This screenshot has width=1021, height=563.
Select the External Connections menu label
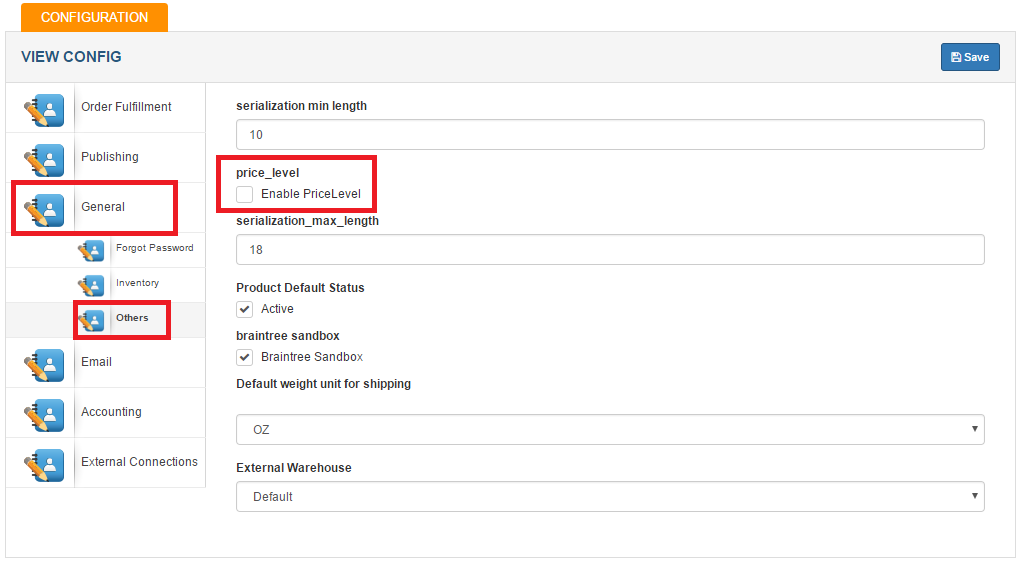(139, 461)
